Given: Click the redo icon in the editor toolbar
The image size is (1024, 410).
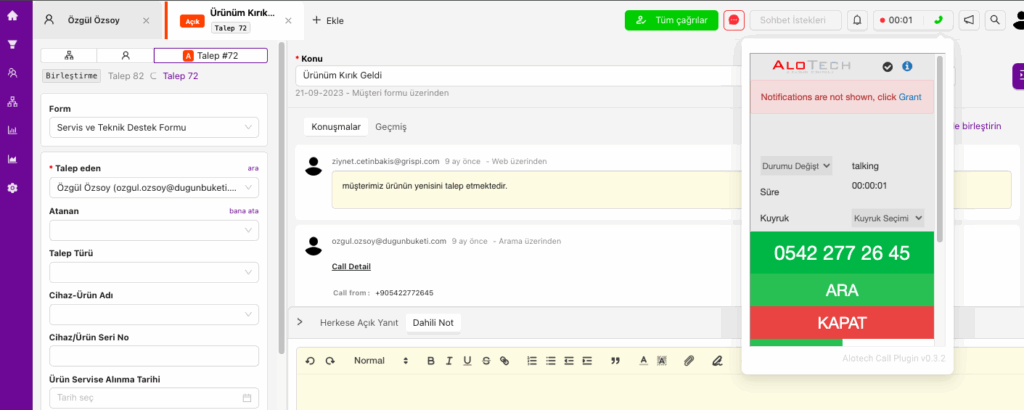Looking at the screenshot, I should [330, 360].
